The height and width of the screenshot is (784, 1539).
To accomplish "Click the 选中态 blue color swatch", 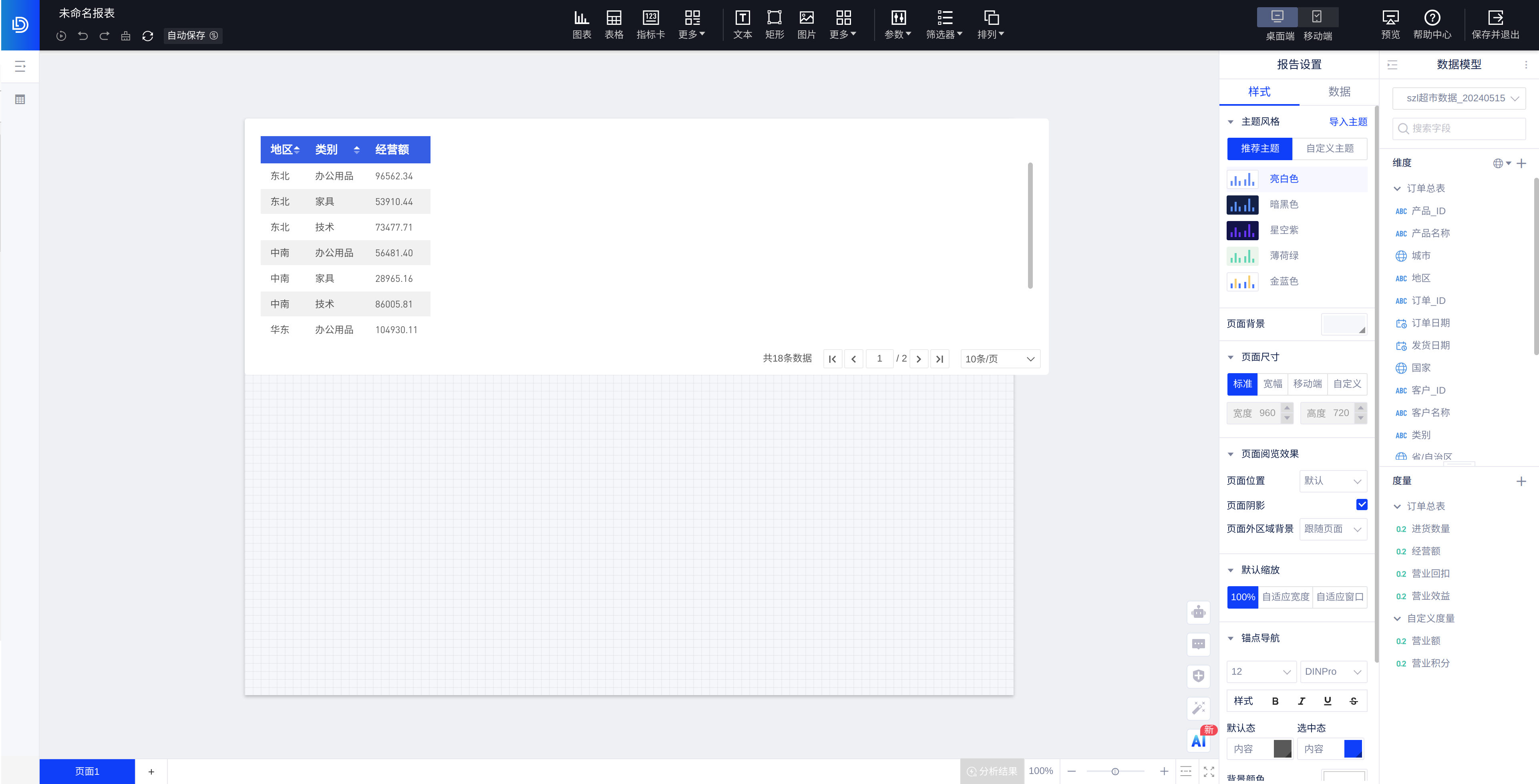I will tap(1353, 749).
